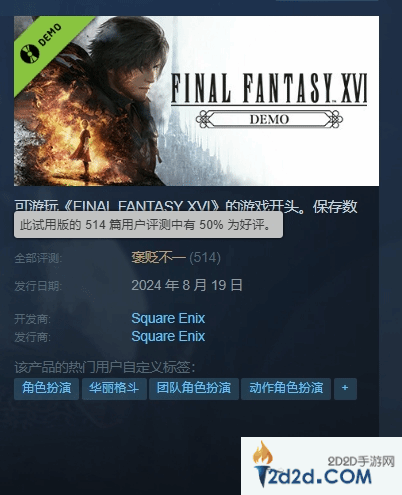The image size is (402, 495).
Task: Click the 2d2d.COM watermark text
Action: 314,477
